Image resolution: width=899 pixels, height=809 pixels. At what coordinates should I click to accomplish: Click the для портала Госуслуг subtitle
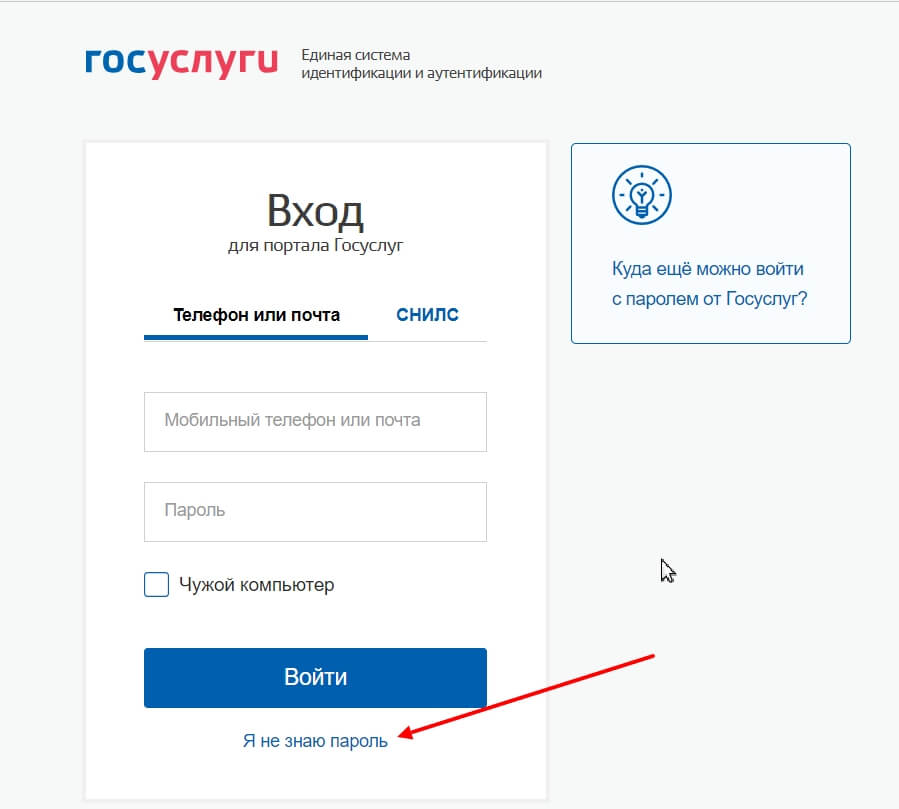tap(315, 245)
